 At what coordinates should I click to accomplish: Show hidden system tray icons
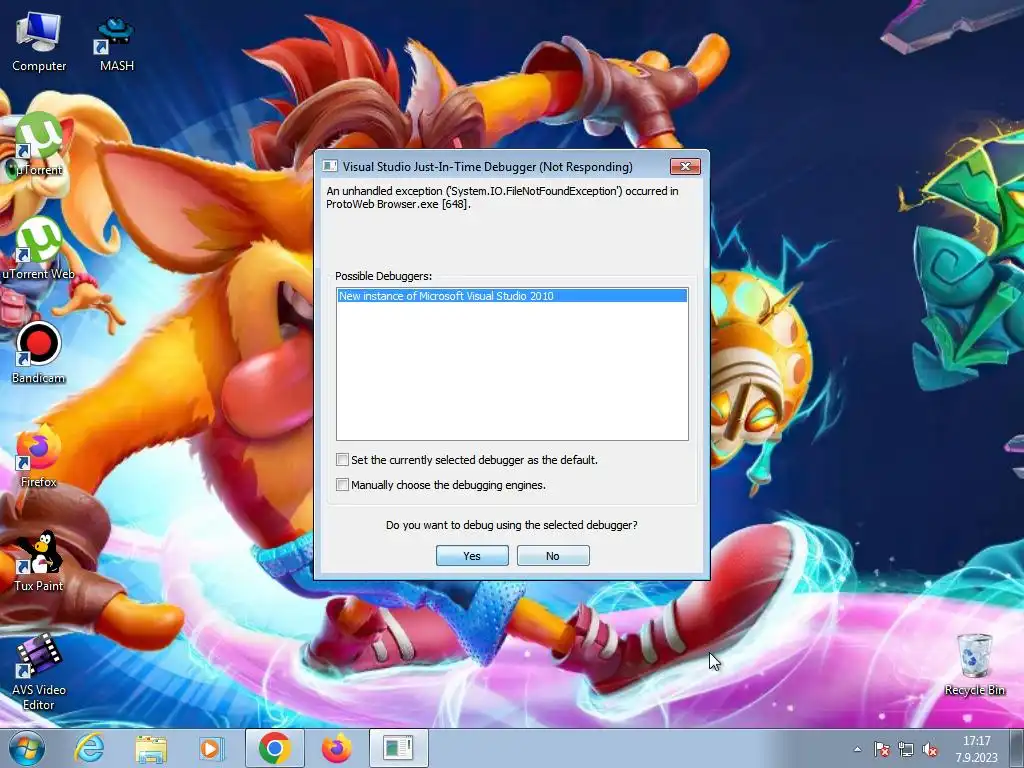pyautogui.click(x=857, y=749)
